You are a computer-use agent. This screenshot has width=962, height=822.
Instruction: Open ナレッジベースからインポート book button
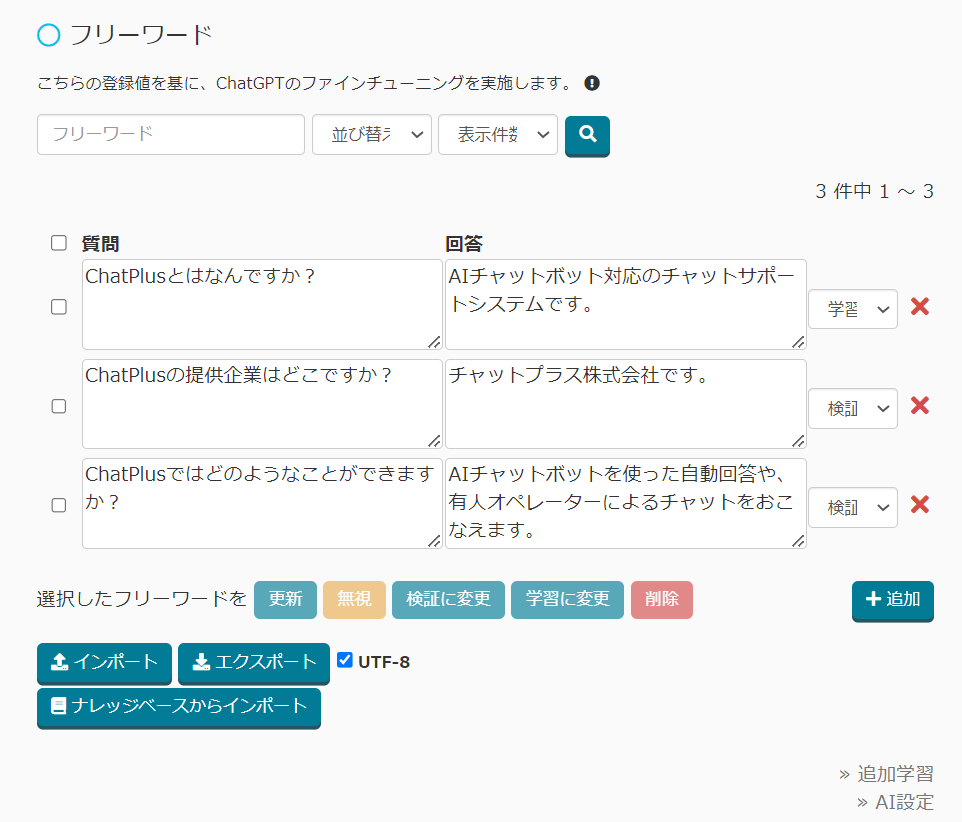click(x=179, y=706)
